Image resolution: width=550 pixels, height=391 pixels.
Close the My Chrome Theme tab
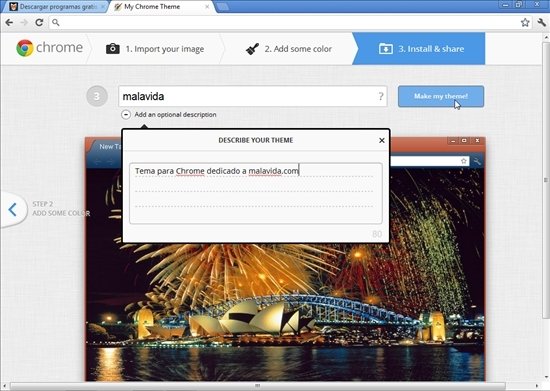tap(207, 7)
